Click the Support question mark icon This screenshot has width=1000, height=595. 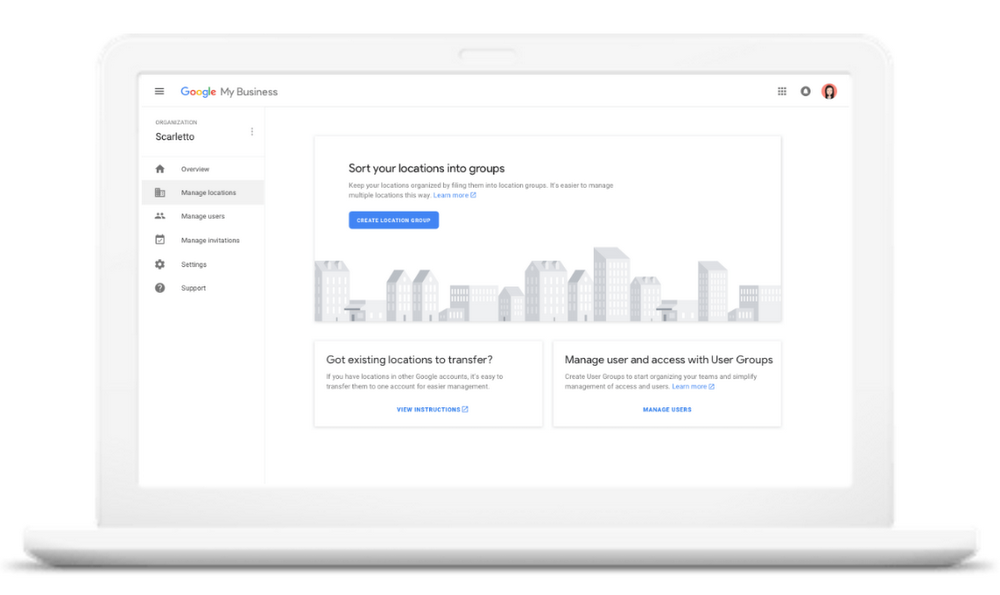tap(160, 288)
